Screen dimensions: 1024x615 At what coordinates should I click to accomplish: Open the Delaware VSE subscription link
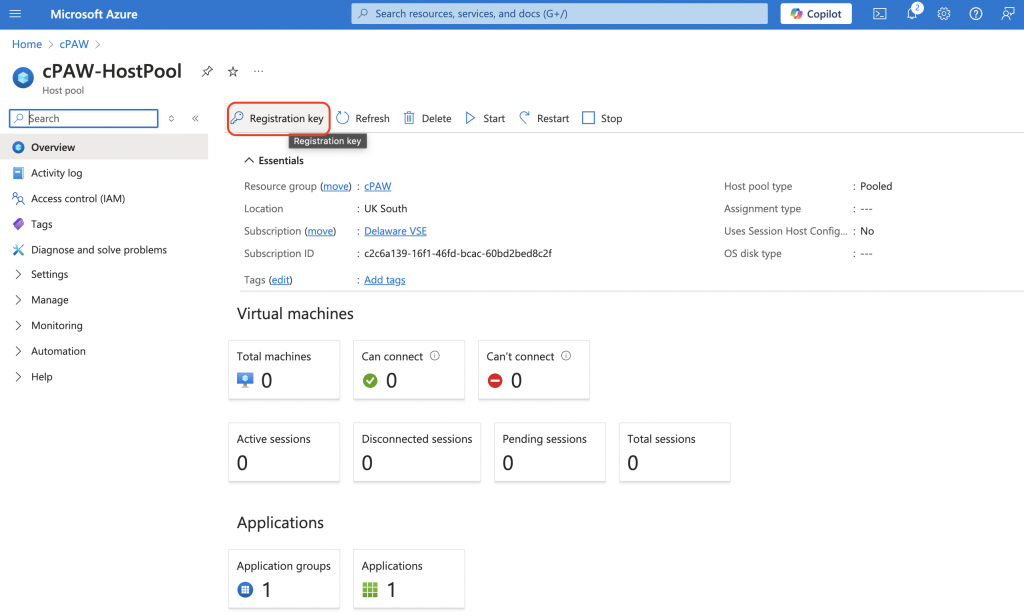tap(395, 231)
